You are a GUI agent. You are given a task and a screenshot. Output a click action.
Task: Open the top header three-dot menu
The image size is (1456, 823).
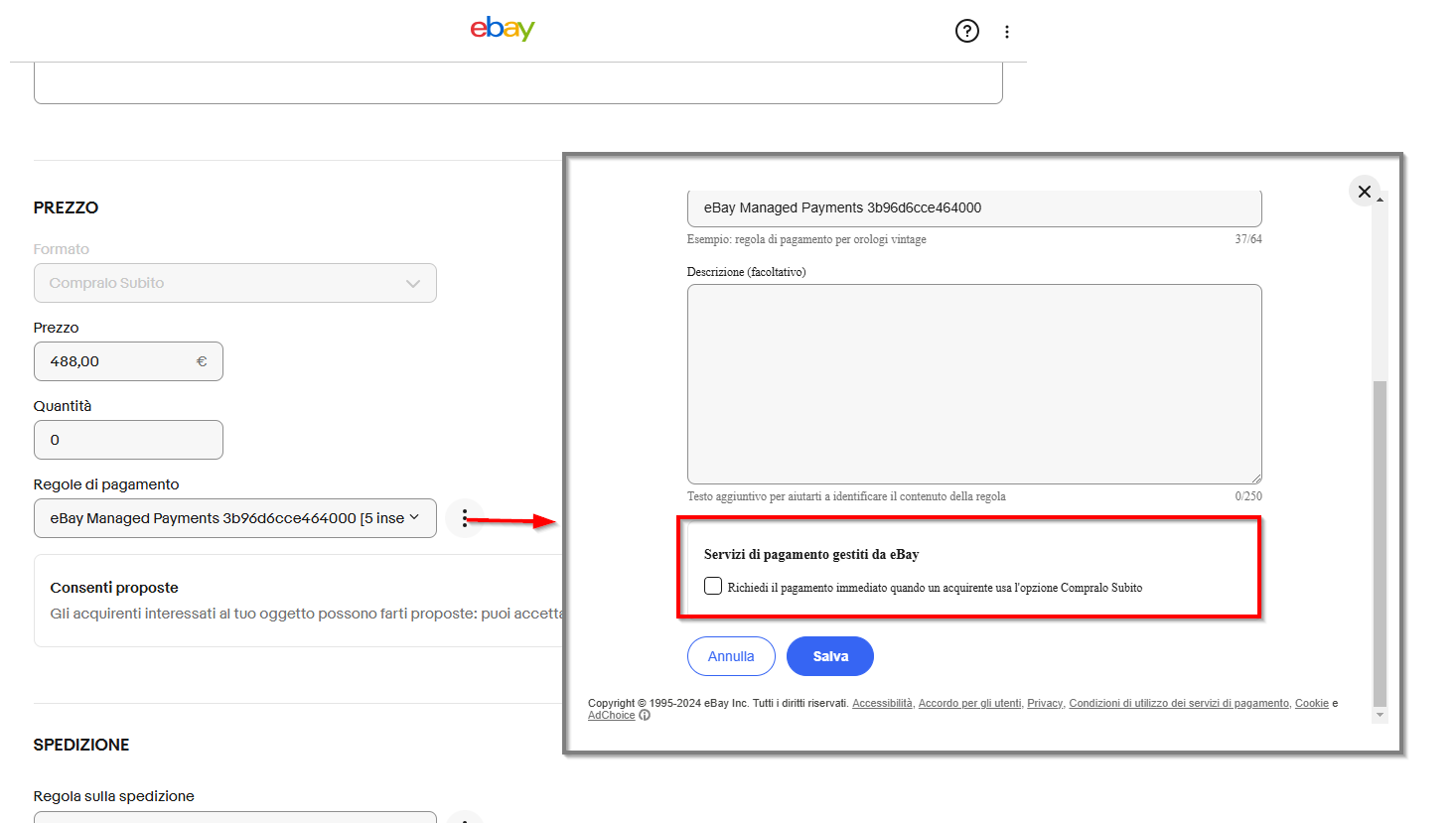tap(1007, 32)
